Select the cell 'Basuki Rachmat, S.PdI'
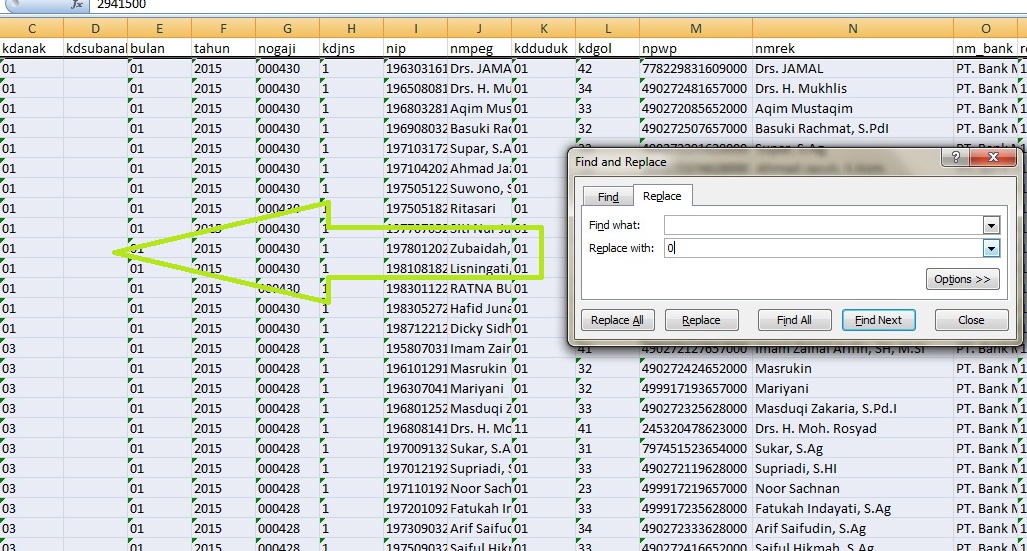The image size is (1027, 551). pos(853,128)
